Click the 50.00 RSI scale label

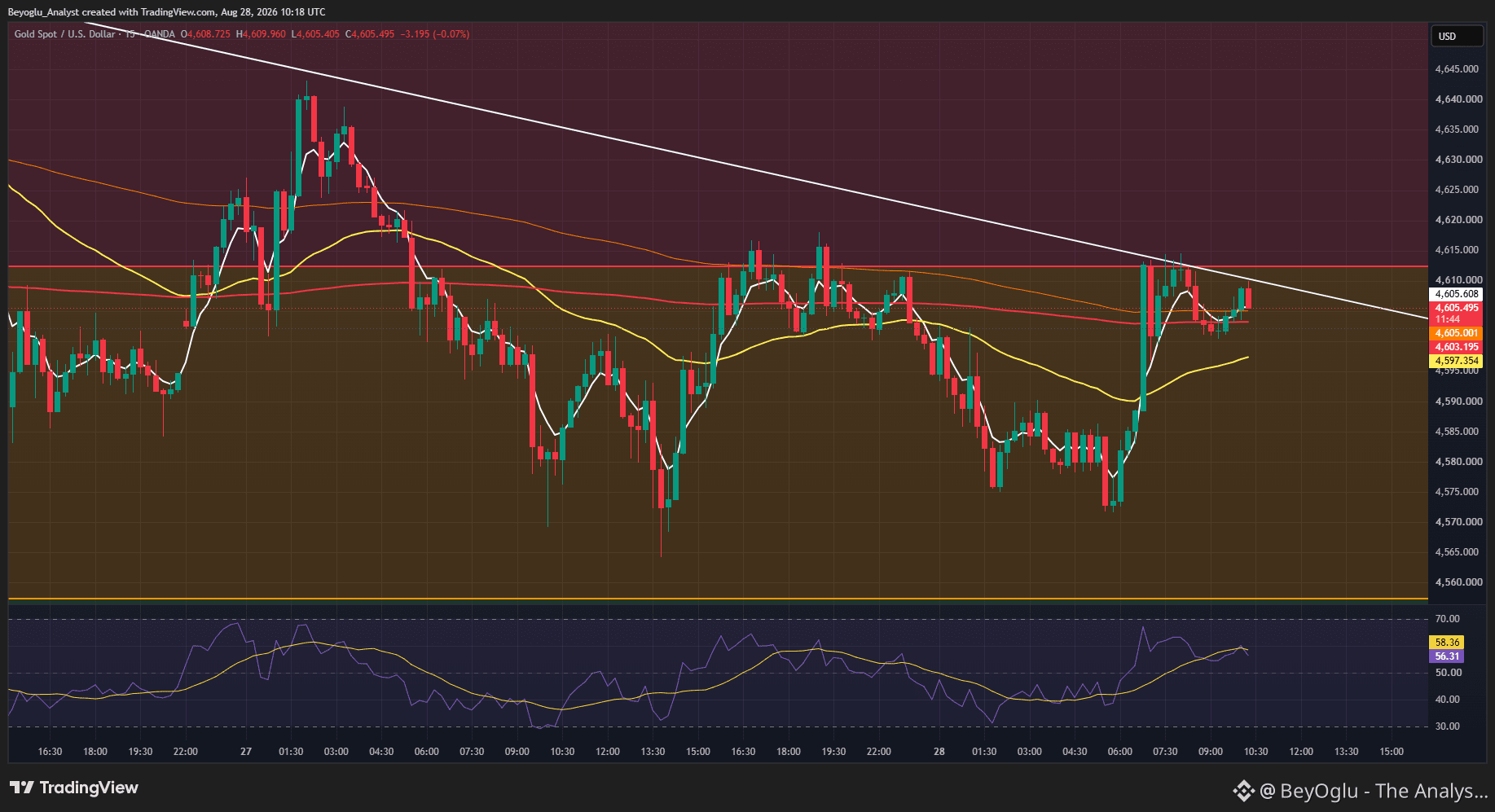point(1448,673)
